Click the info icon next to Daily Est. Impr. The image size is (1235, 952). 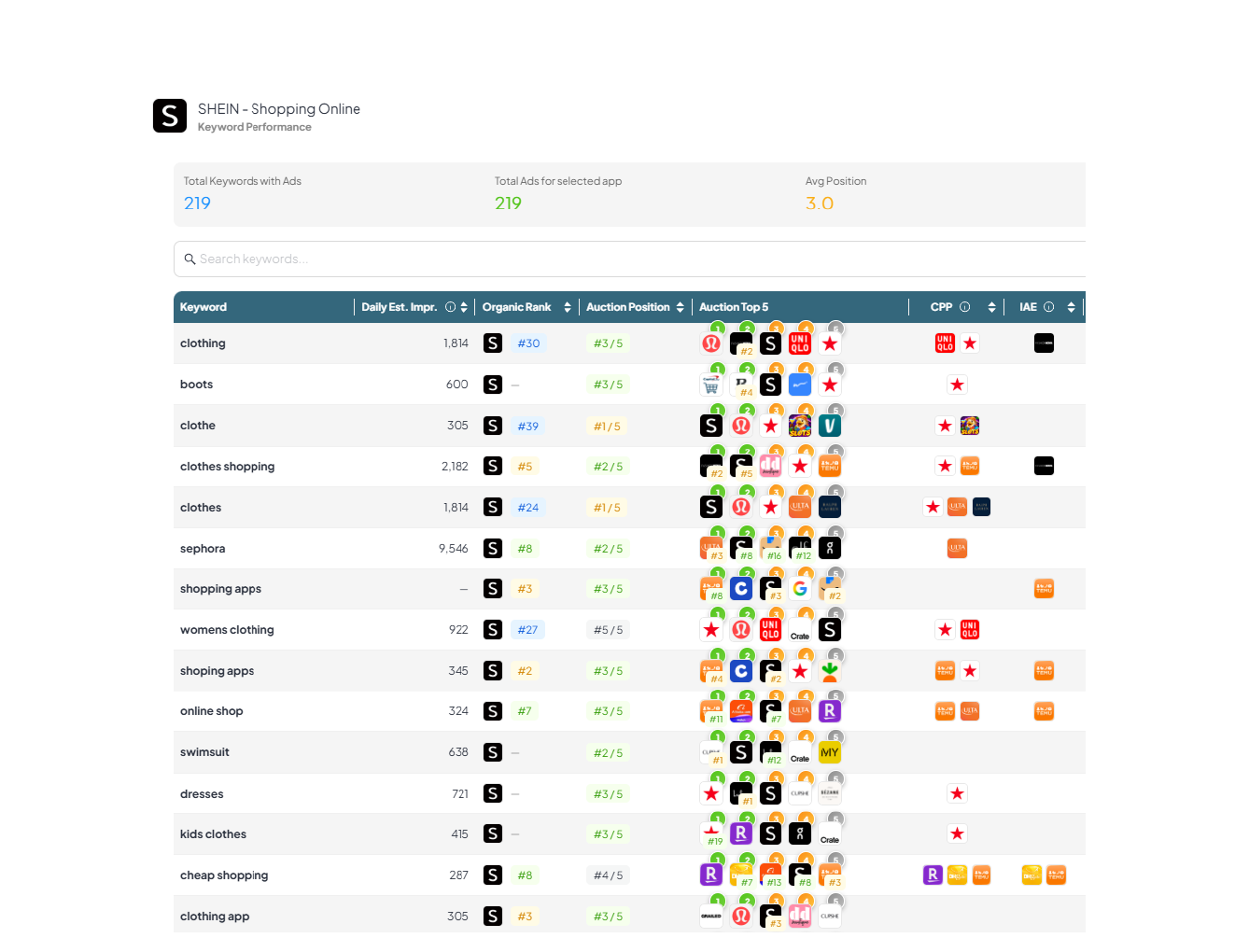pyautogui.click(x=451, y=307)
